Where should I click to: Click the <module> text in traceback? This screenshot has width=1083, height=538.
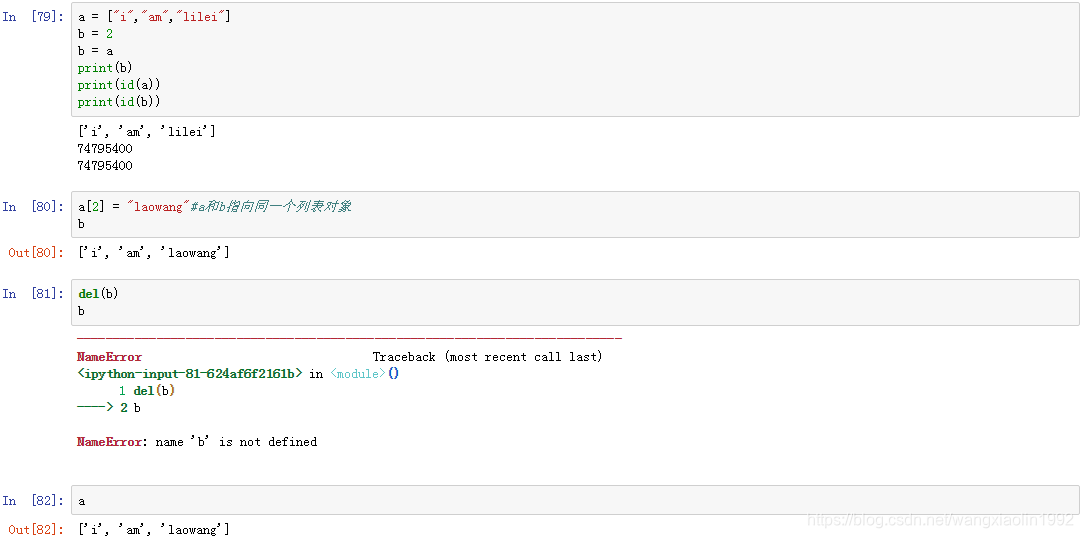[x=358, y=374]
